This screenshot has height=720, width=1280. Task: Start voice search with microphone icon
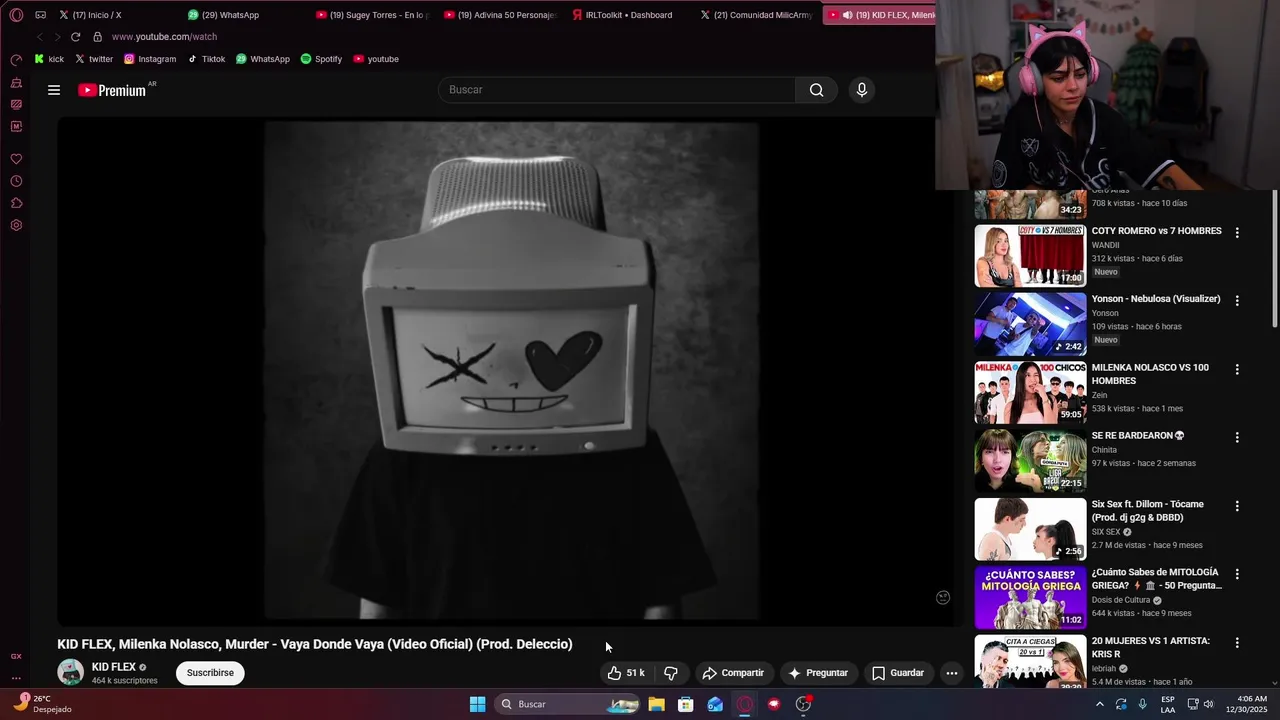point(862,90)
